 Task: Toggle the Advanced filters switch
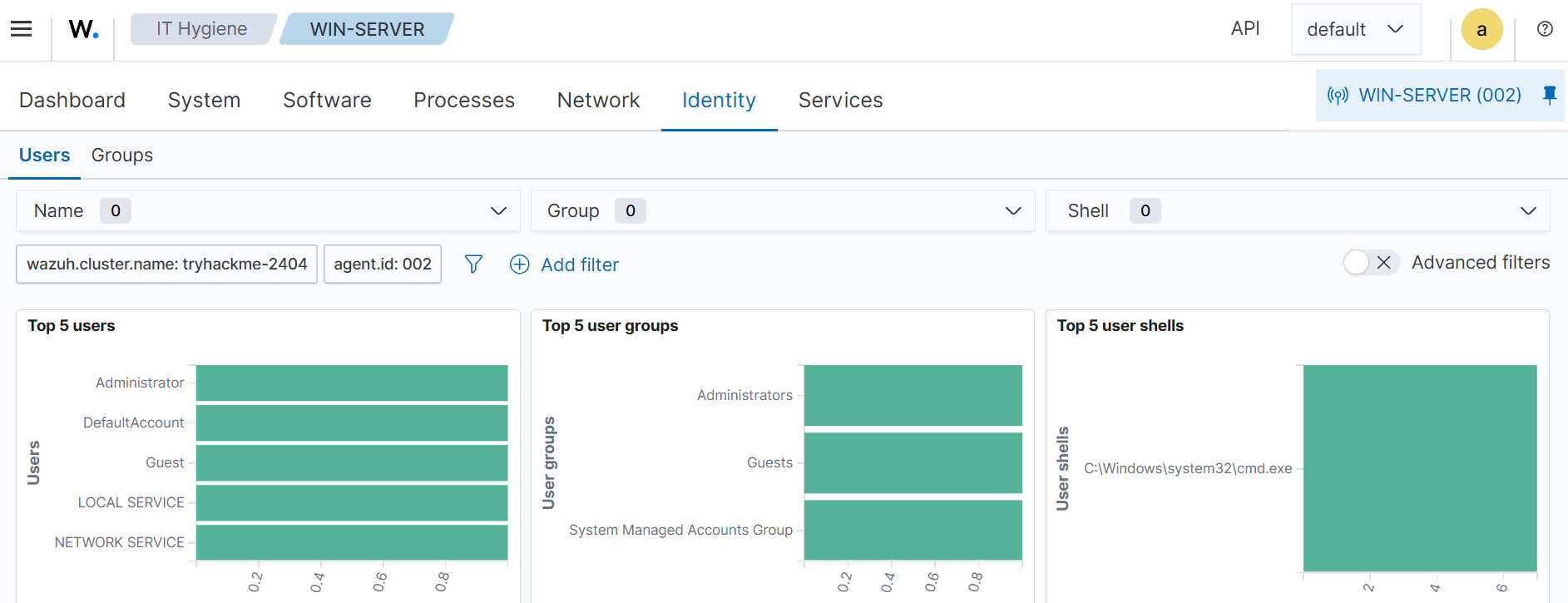(x=1371, y=262)
